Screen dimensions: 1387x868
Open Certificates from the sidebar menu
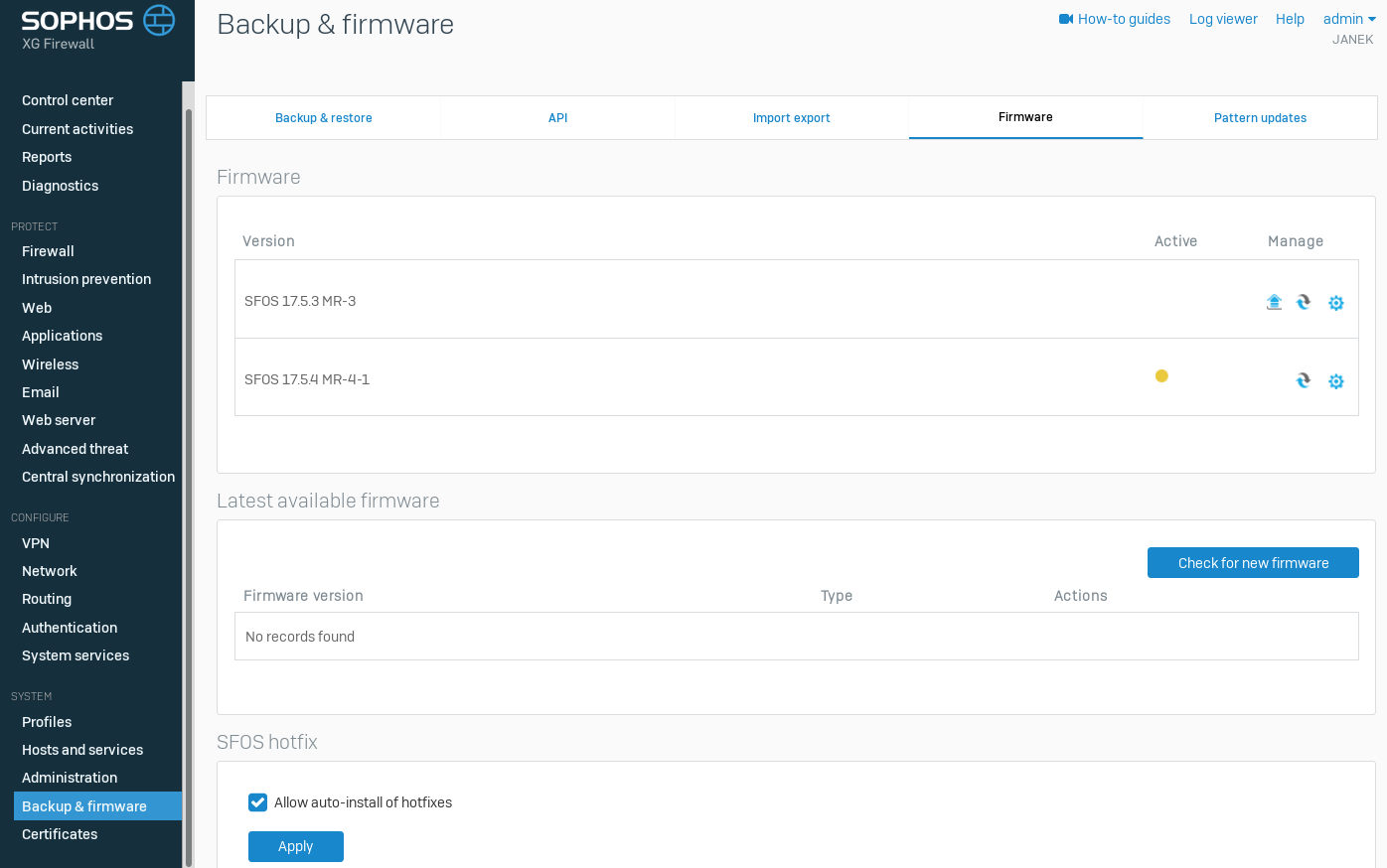[60, 834]
